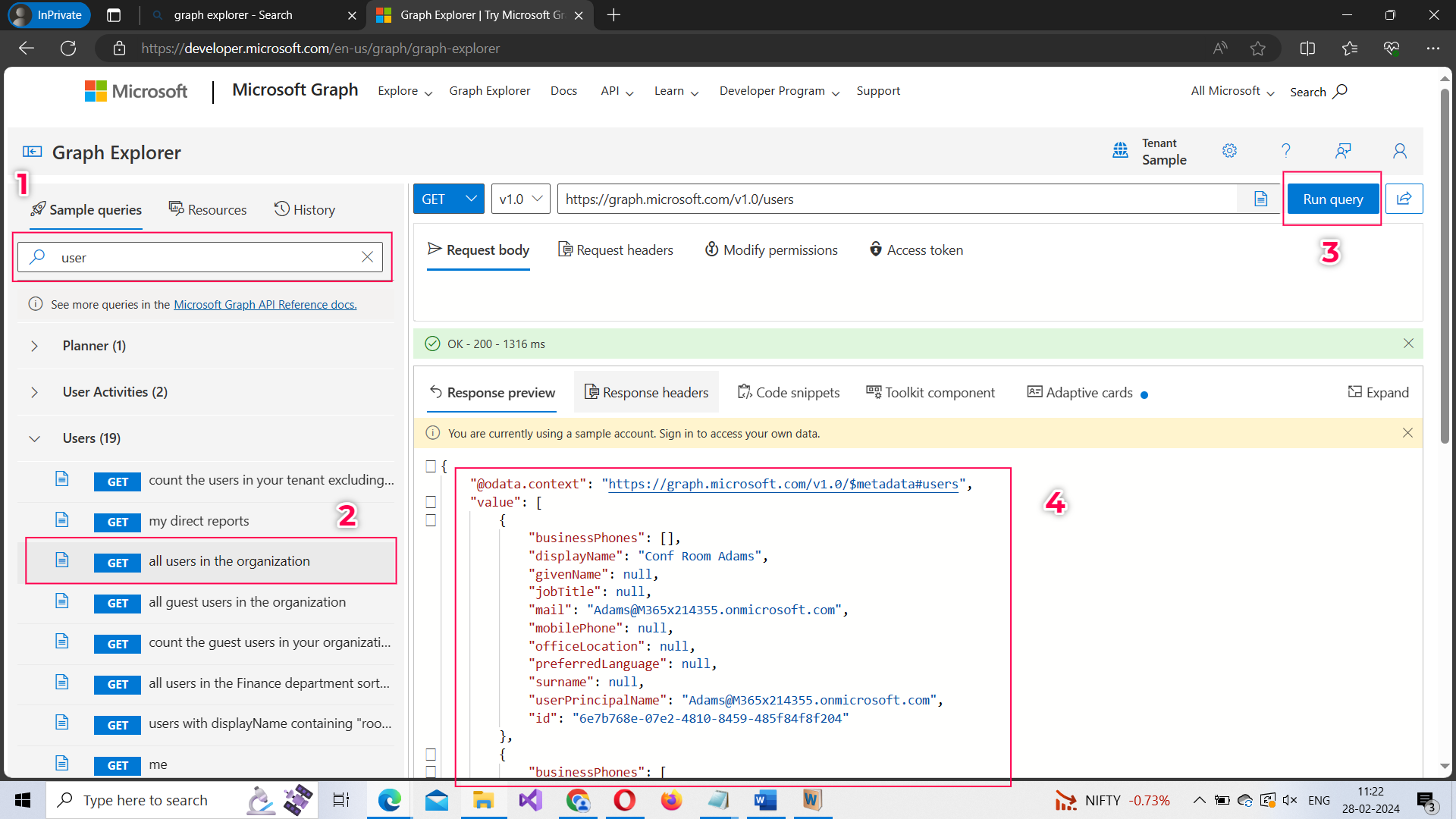Click the page vertical scrollbar

pyautogui.click(x=1445, y=265)
